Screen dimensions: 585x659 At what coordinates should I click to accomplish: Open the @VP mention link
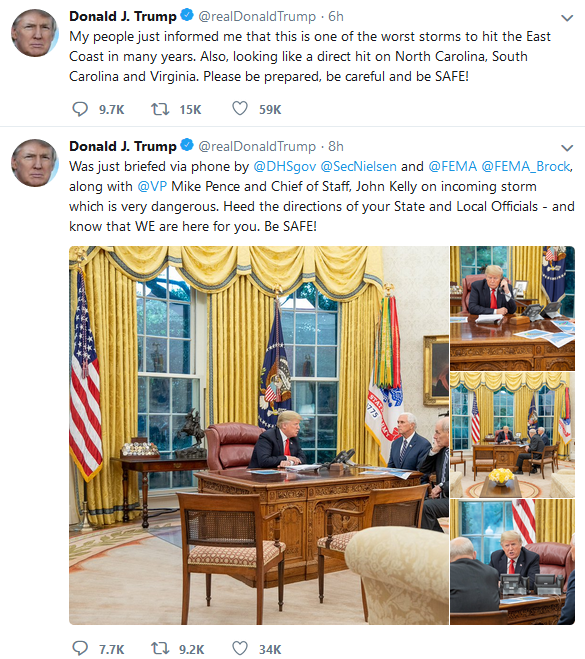click(152, 186)
